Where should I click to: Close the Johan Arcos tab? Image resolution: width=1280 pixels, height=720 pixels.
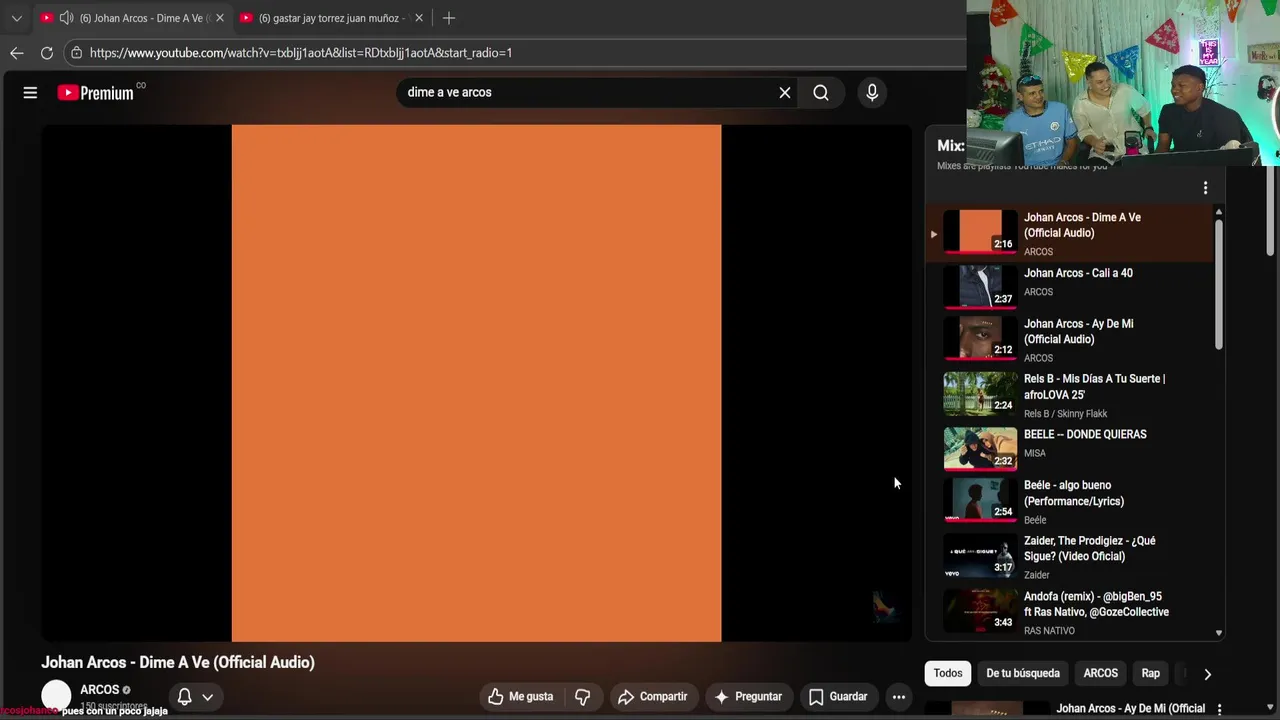point(220,18)
